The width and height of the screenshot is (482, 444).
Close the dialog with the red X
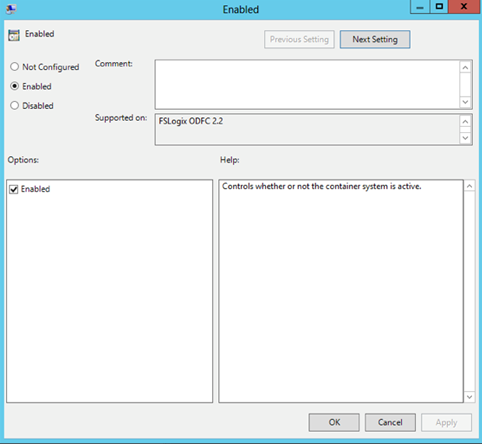[464, 7]
